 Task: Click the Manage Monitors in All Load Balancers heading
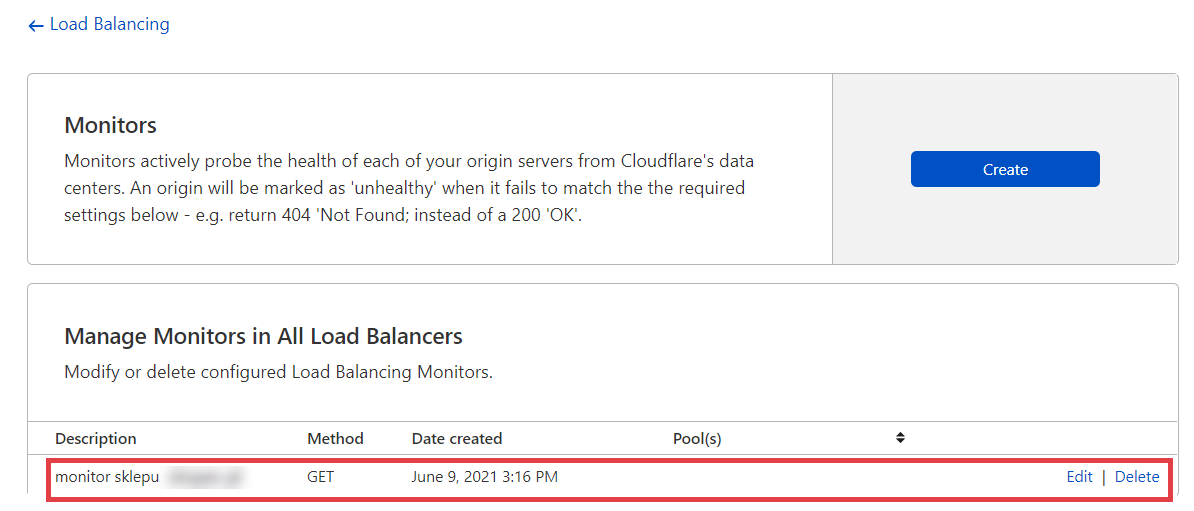coord(263,336)
